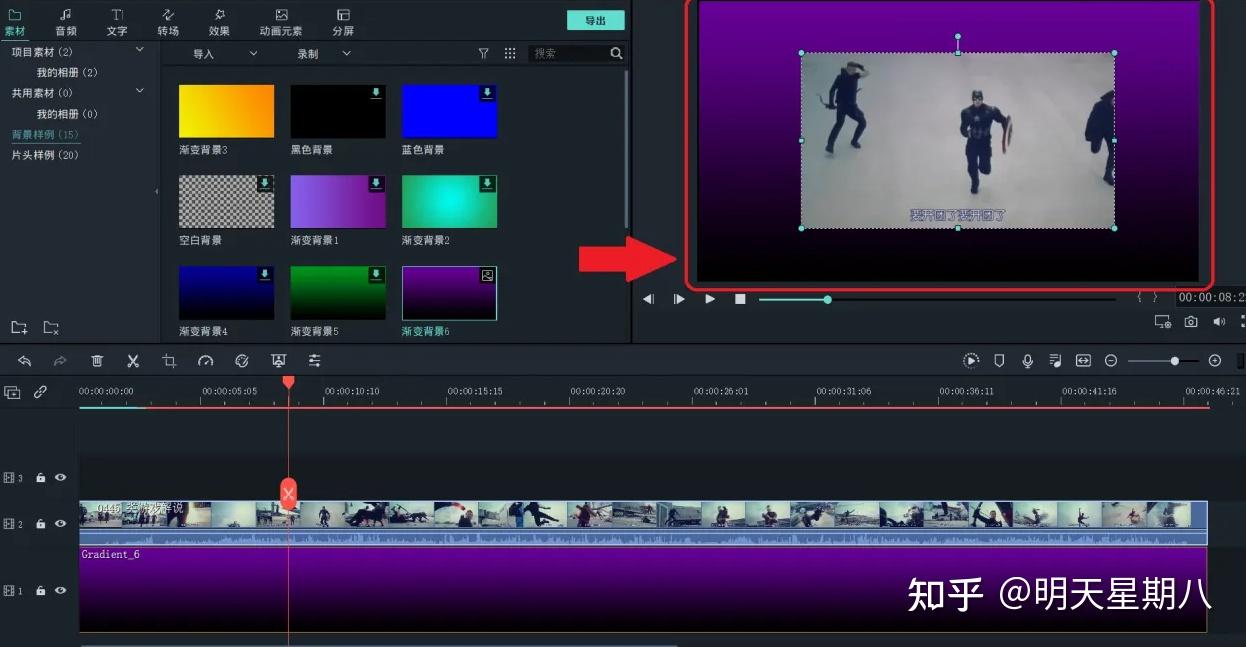Collapse the 共用素材 tree section
Image resolution: width=1246 pixels, height=647 pixels.
pos(140,92)
